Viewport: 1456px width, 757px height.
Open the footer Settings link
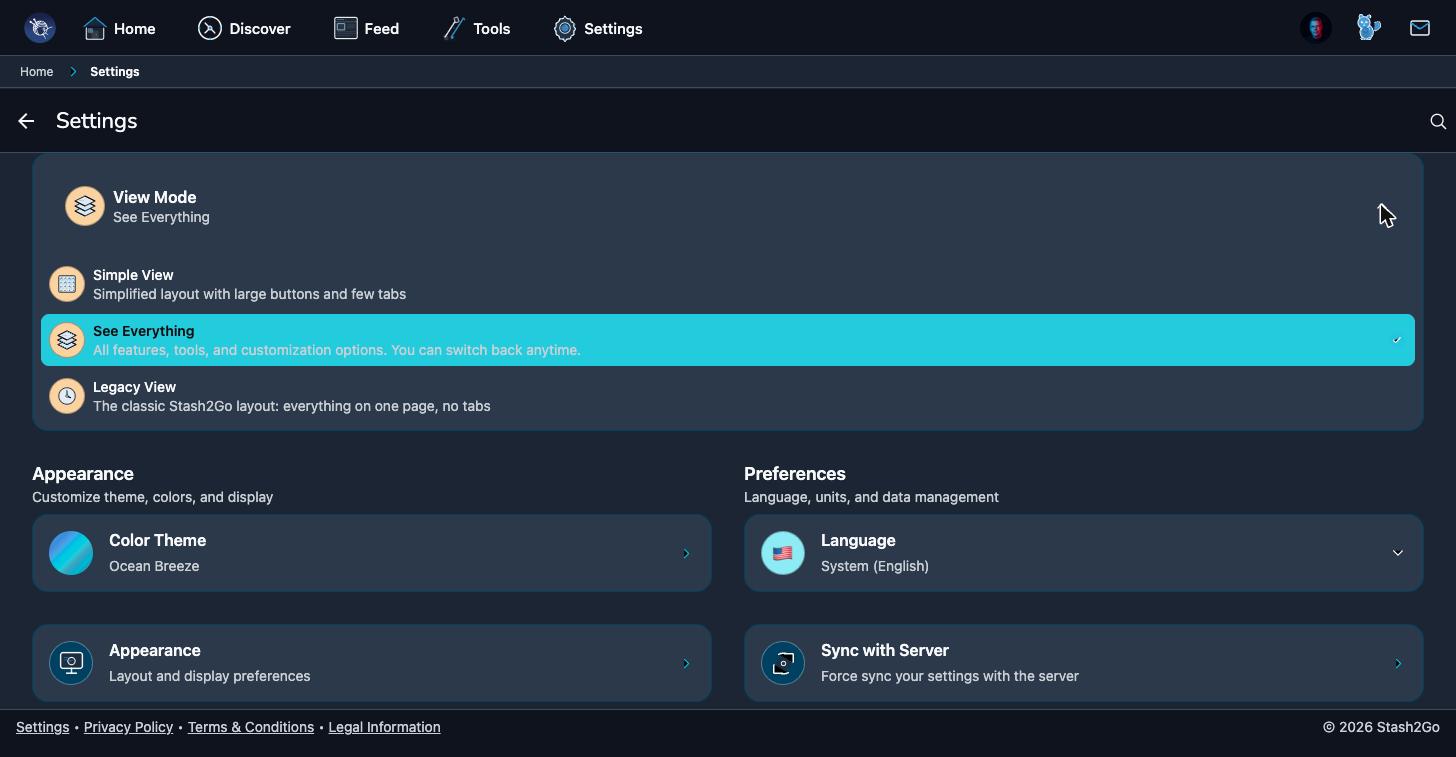tap(43, 727)
